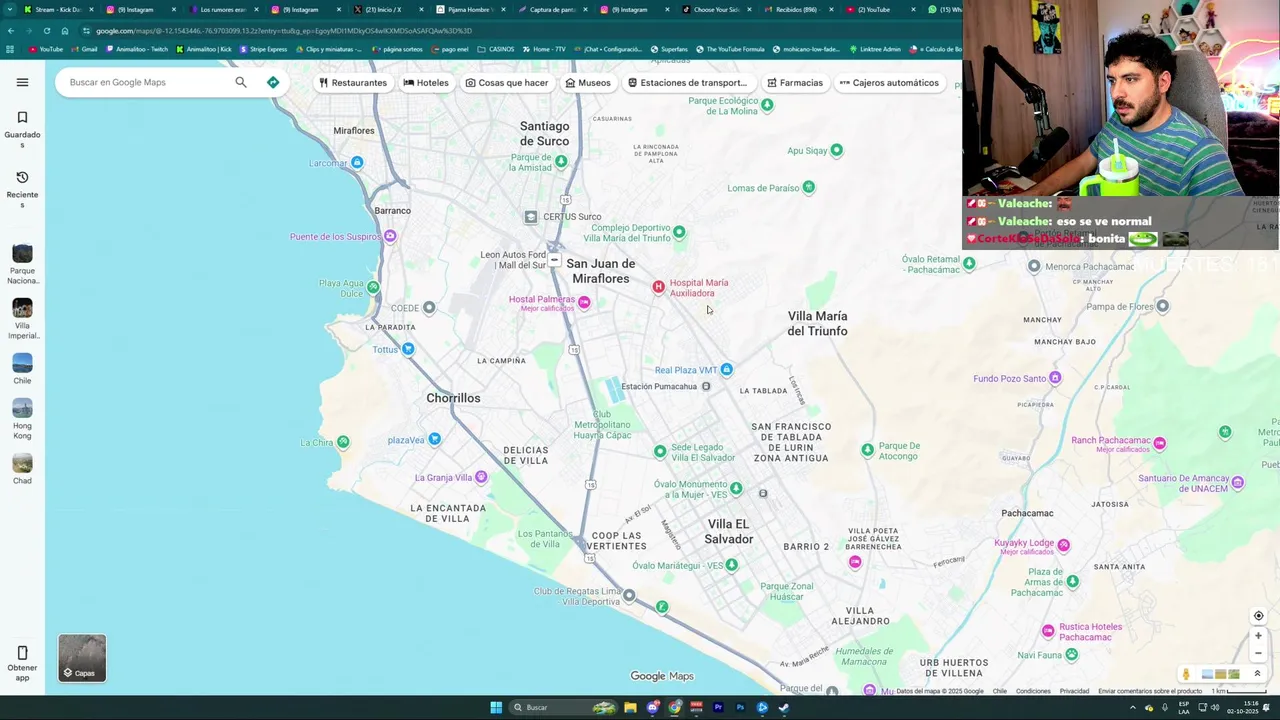Image resolution: width=1280 pixels, height=720 pixels.
Task: Select the Museos filter chip
Action: pyautogui.click(x=588, y=83)
